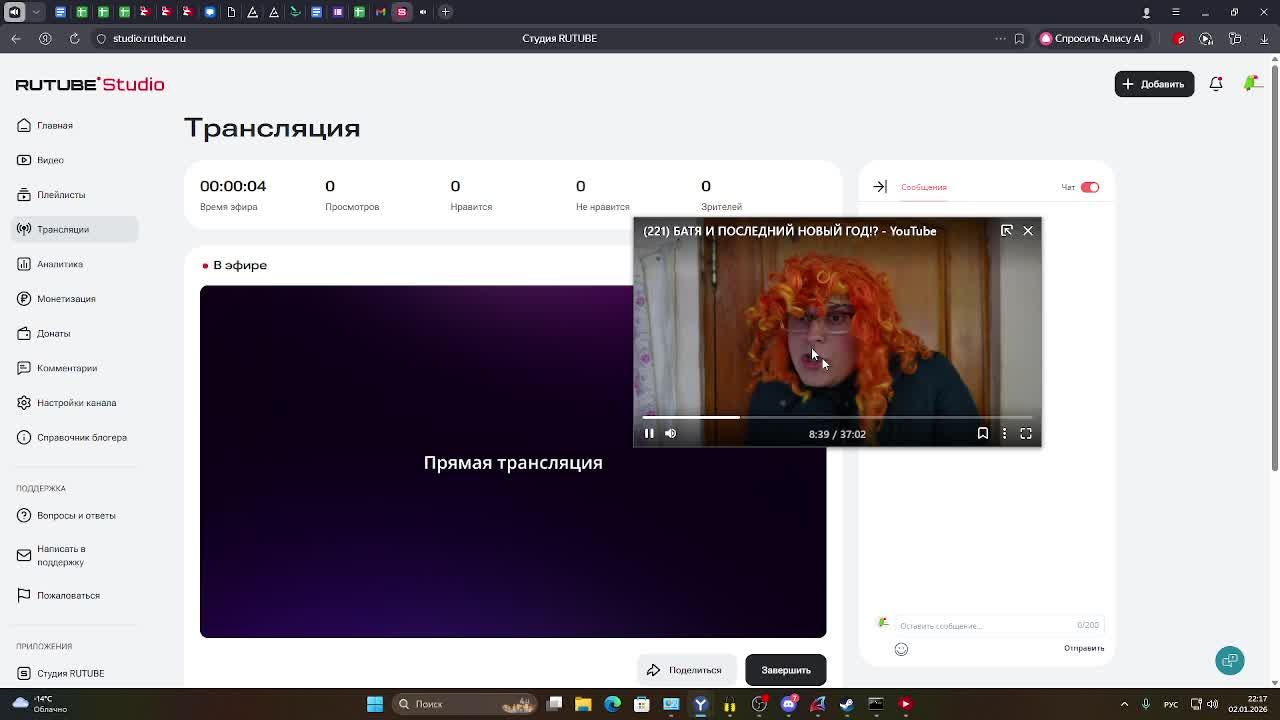Open the emoji picker in chat

coord(901,649)
